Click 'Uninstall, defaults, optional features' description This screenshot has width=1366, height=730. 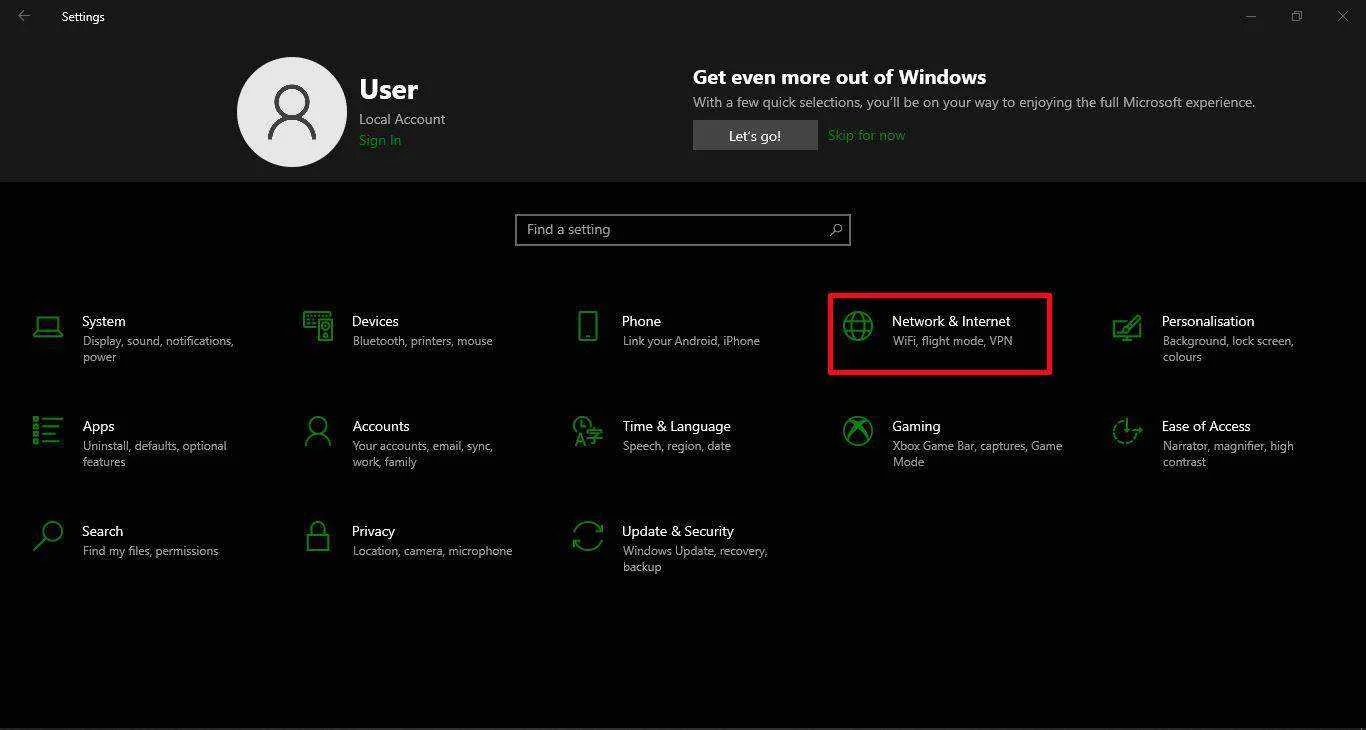point(155,454)
